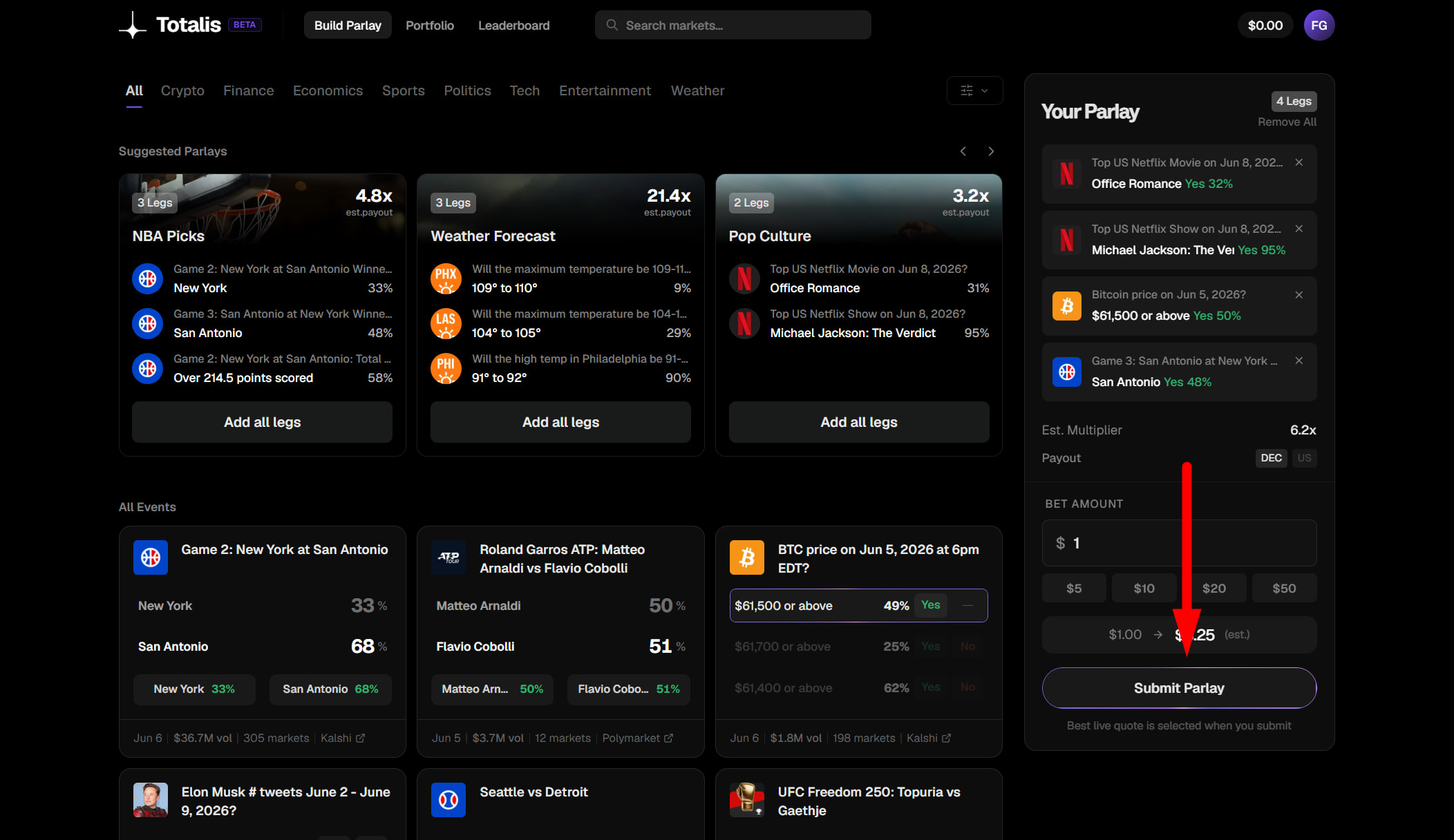Viewport: 1454px width, 840px height.
Task: Add all legs for Weather Forecast
Action: 560,422
